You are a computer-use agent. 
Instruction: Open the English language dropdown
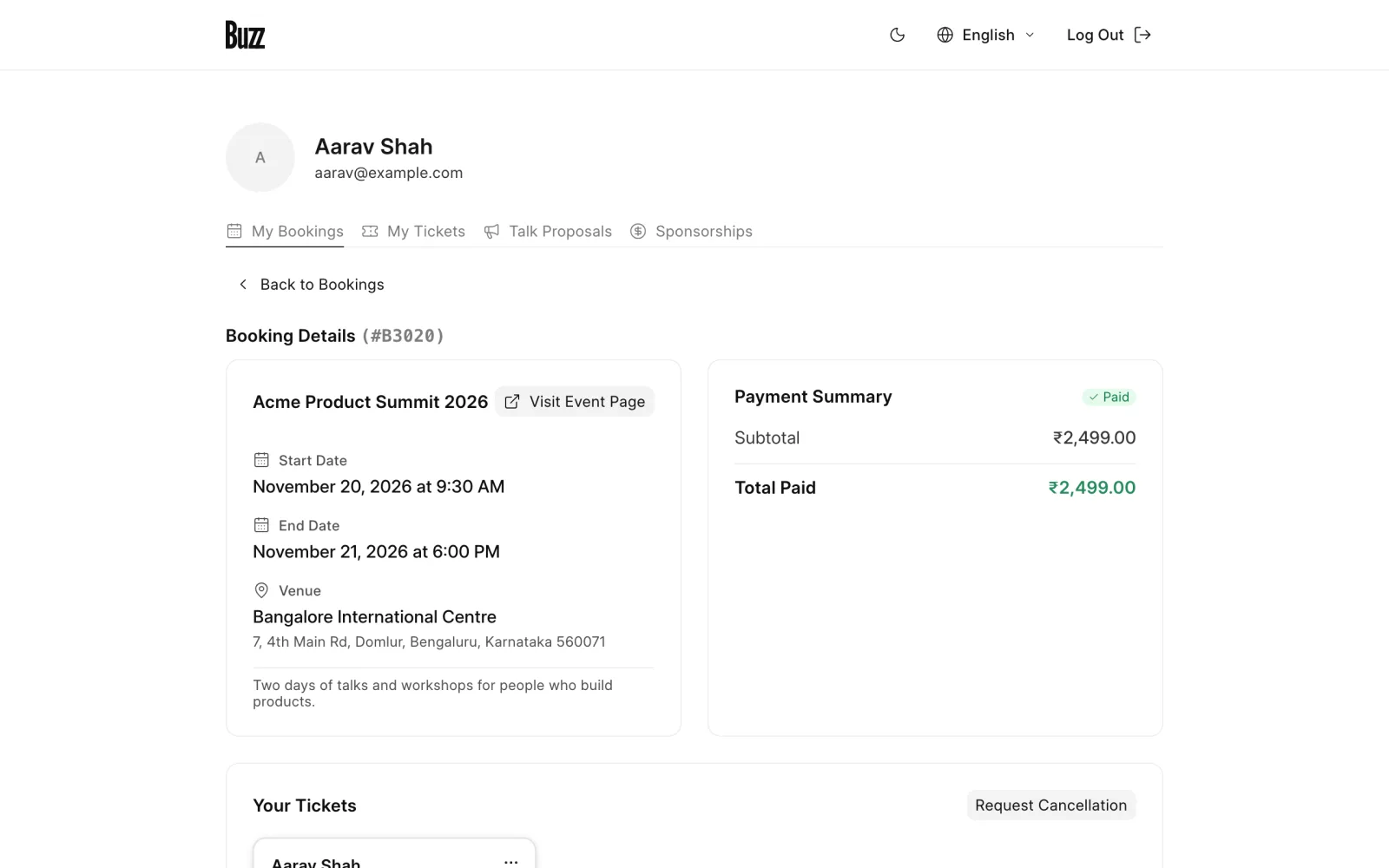click(986, 35)
